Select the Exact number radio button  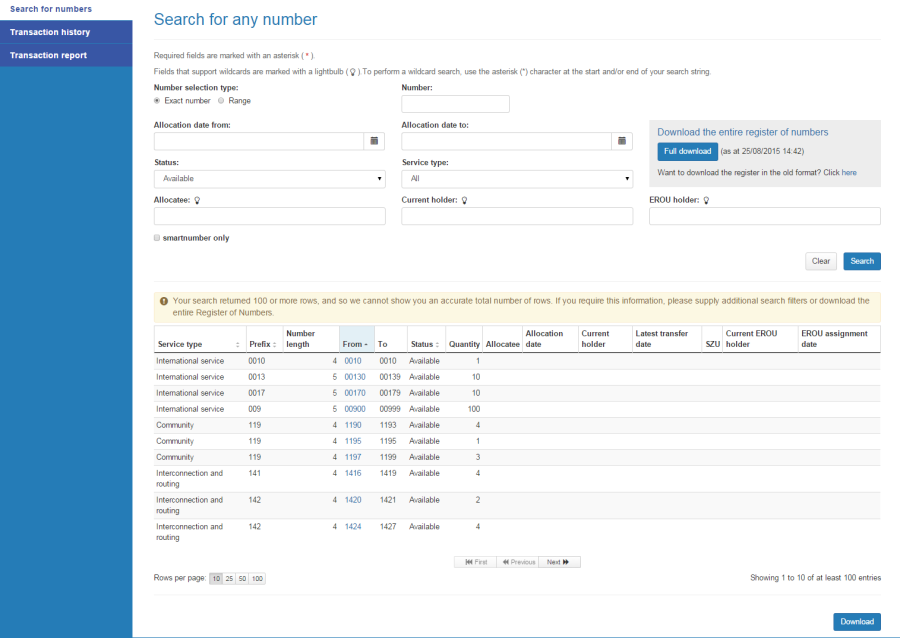pos(157,100)
